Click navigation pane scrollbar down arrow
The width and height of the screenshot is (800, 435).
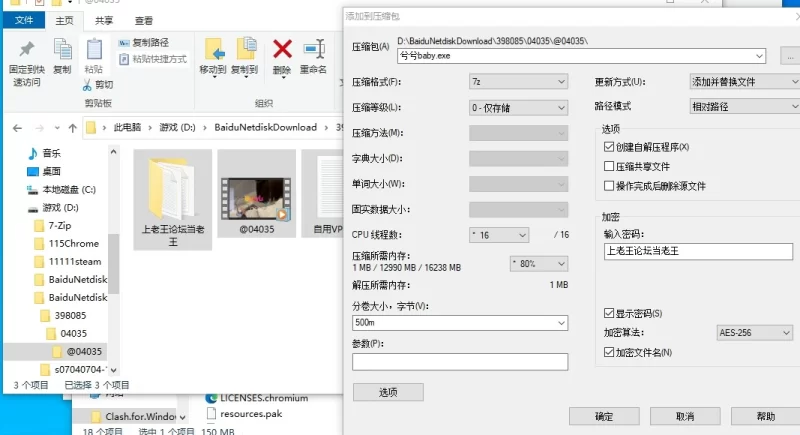coord(113,370)
